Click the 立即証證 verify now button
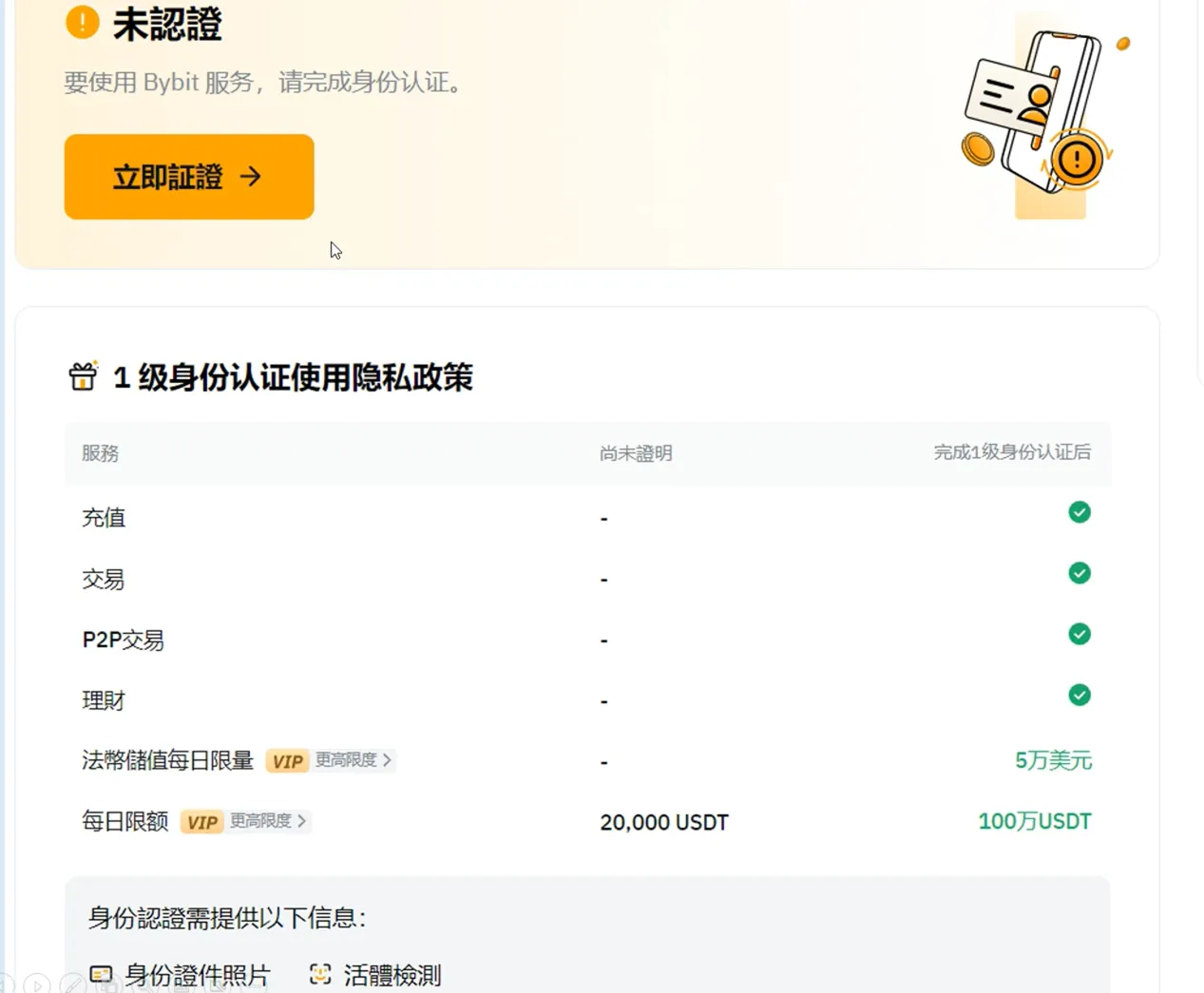Screen dimensions: 1204x993 (189, 177)
